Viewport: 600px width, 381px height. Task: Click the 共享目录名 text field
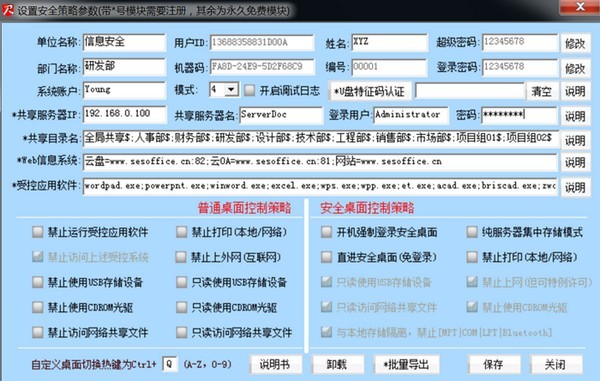pos(320,138)
